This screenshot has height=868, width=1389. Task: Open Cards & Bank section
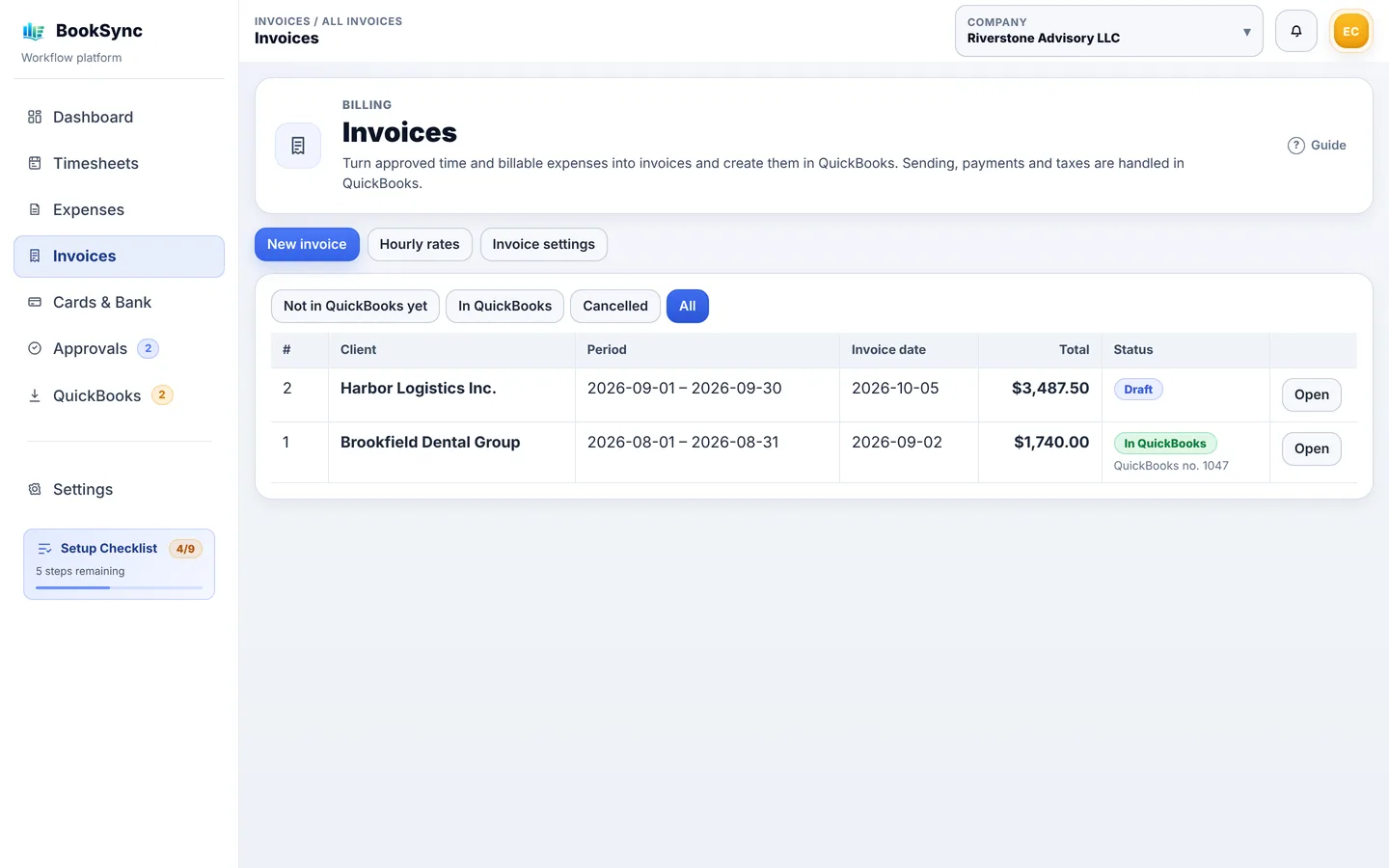click(119, 302)
